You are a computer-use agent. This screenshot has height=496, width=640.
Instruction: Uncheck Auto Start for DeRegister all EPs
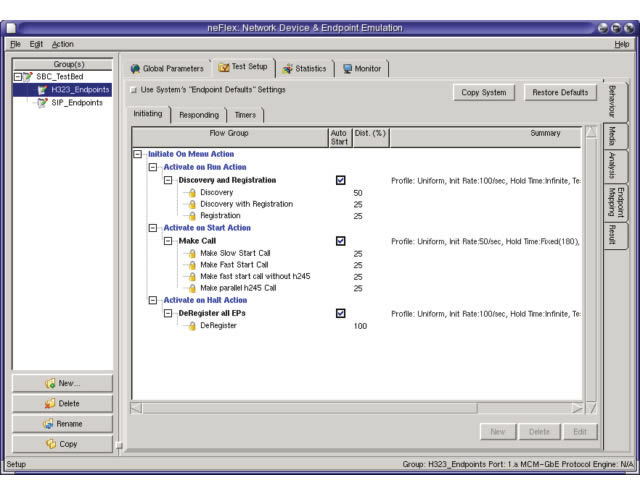click(x=340, y=313)
